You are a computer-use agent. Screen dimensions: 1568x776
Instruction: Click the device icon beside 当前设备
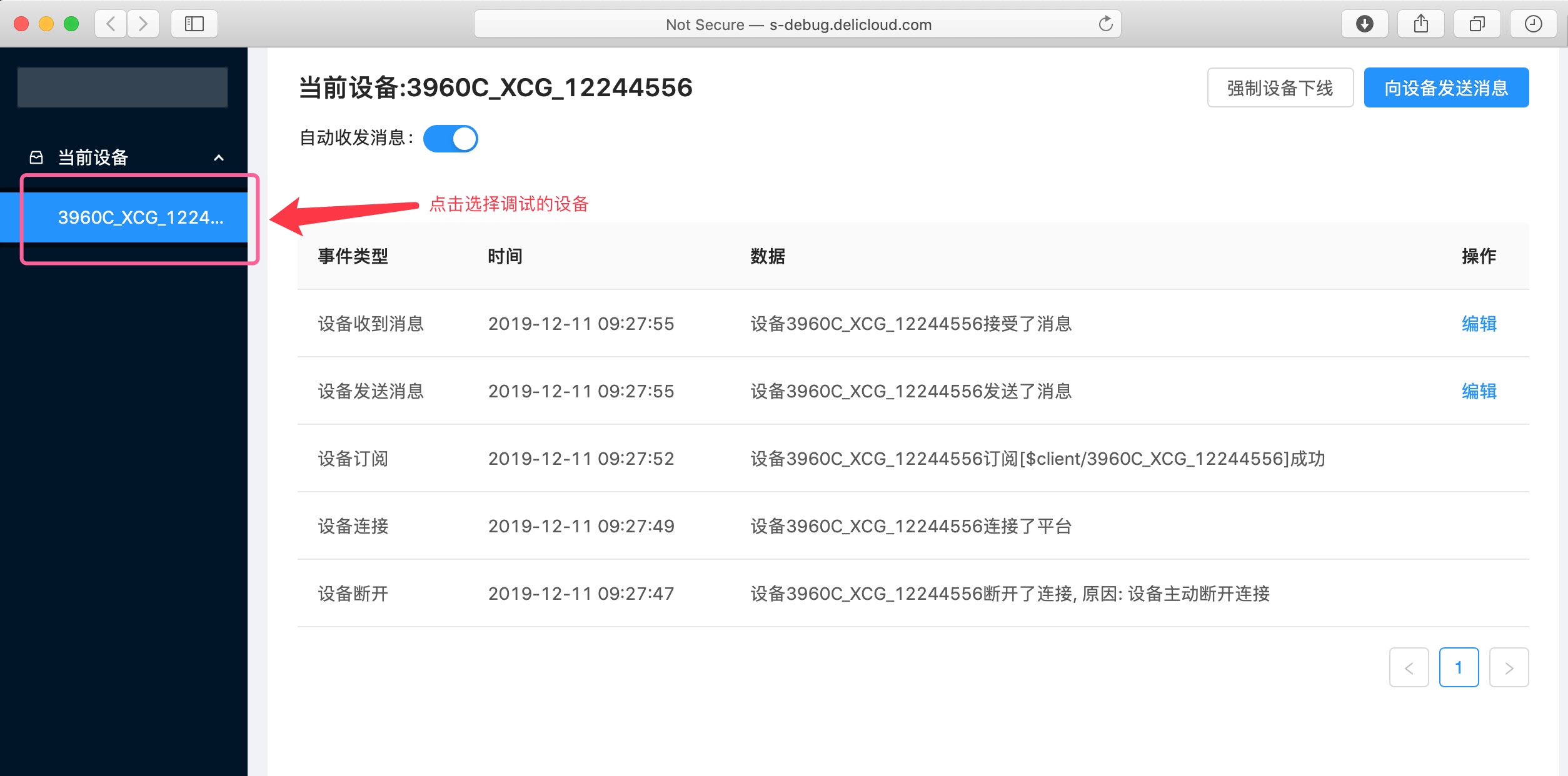[x=37, y=157]
